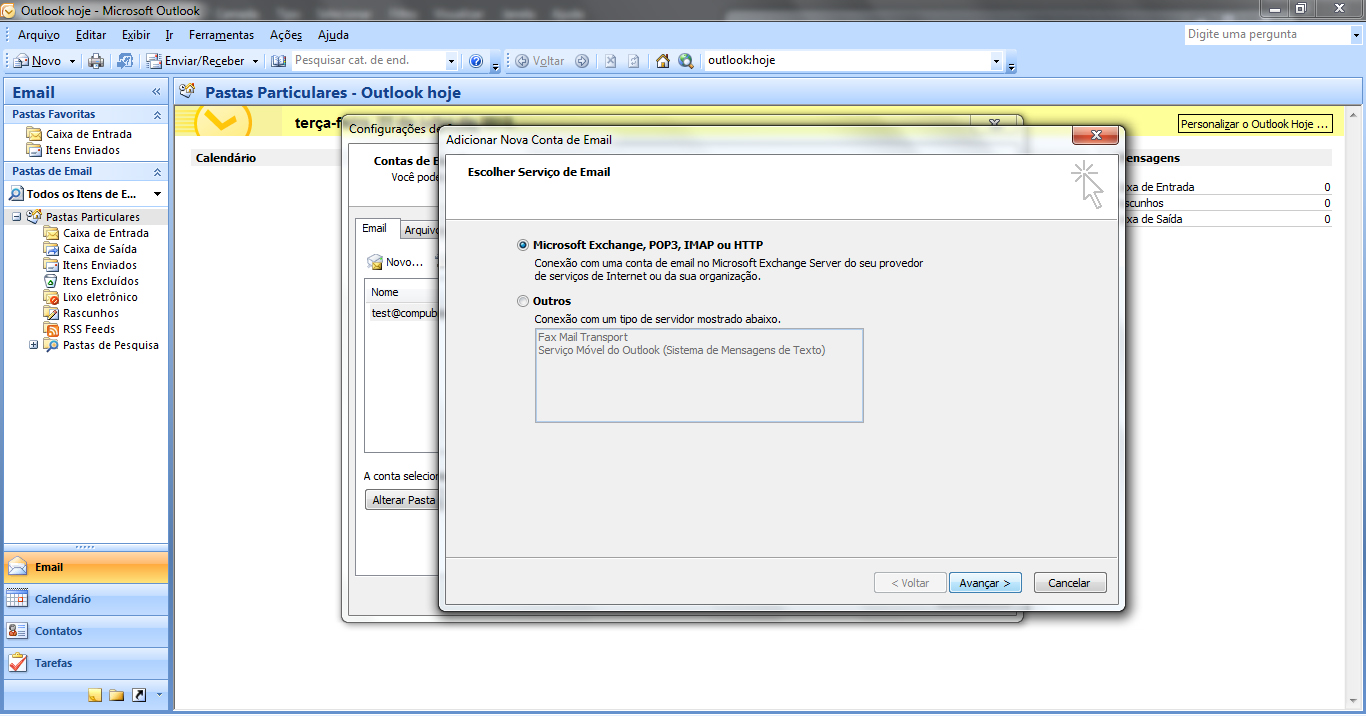Open the Editar menu
Viewport: 1366px width, 716px height.
pos(91,35)
